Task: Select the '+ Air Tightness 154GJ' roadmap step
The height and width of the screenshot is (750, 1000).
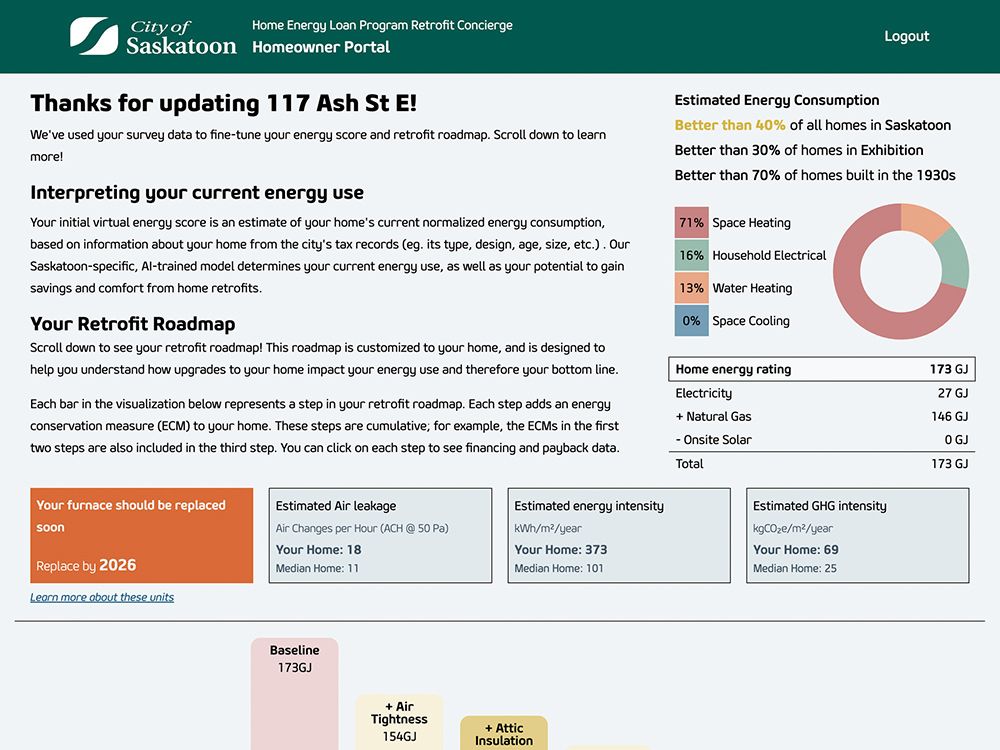Action: (398, 722)
